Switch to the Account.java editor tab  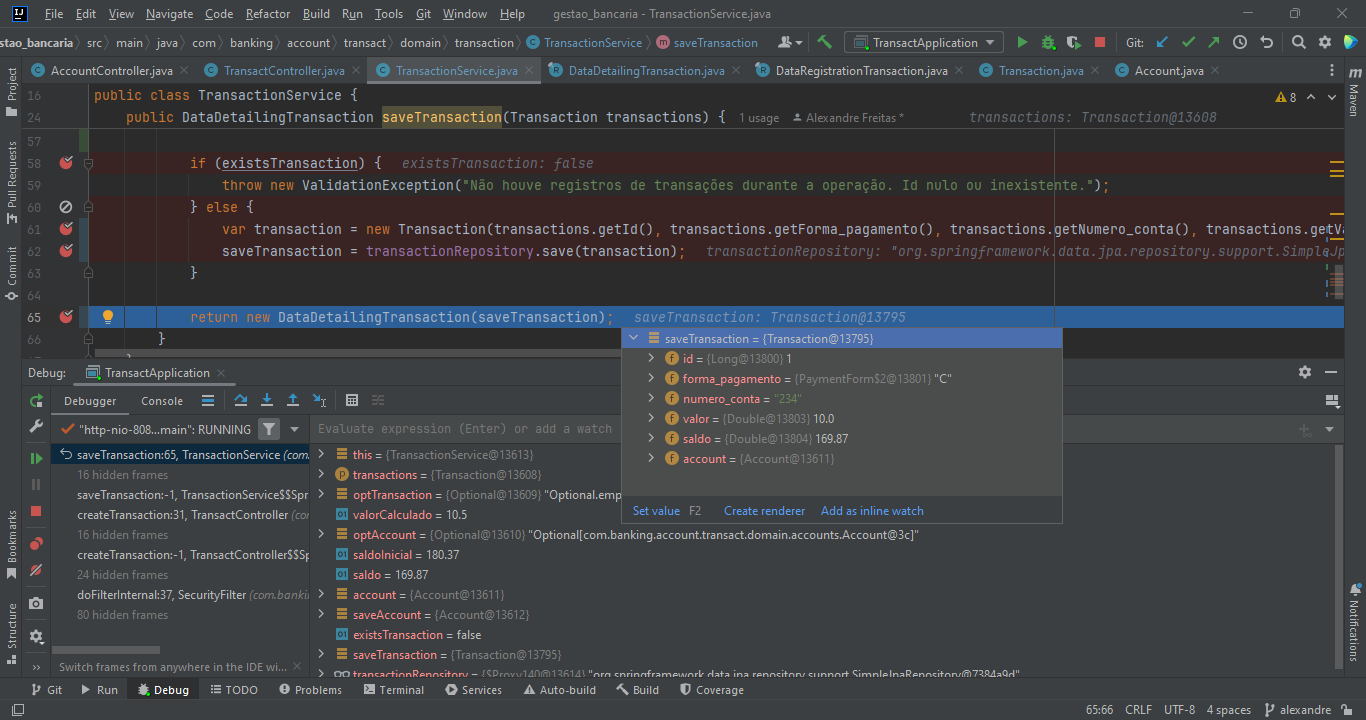click(1169, 71)
